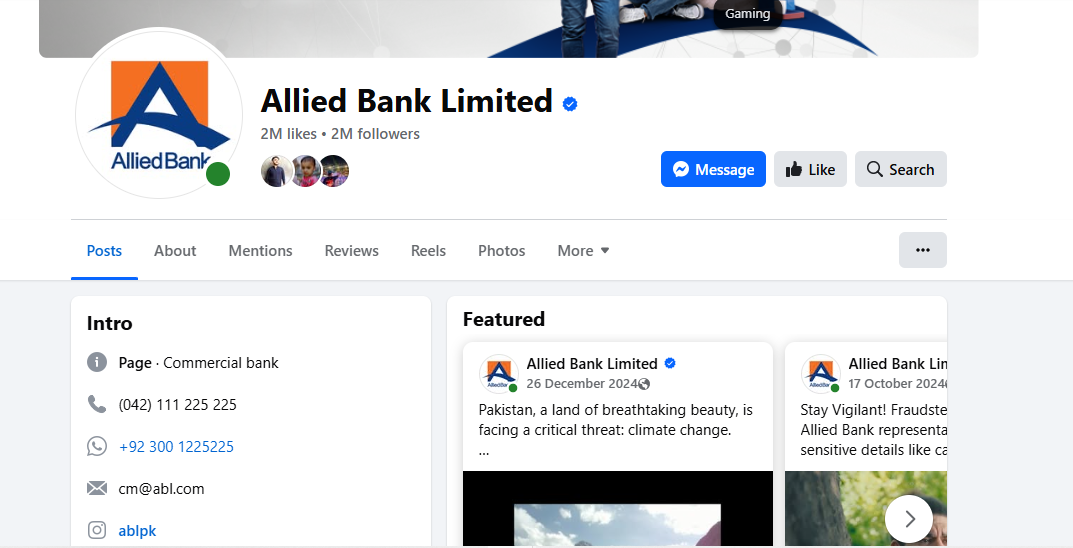The image size is (1073, 548).
Task: Open WhatsApp number +92 300 1225225 link
Action: (176, 447)
